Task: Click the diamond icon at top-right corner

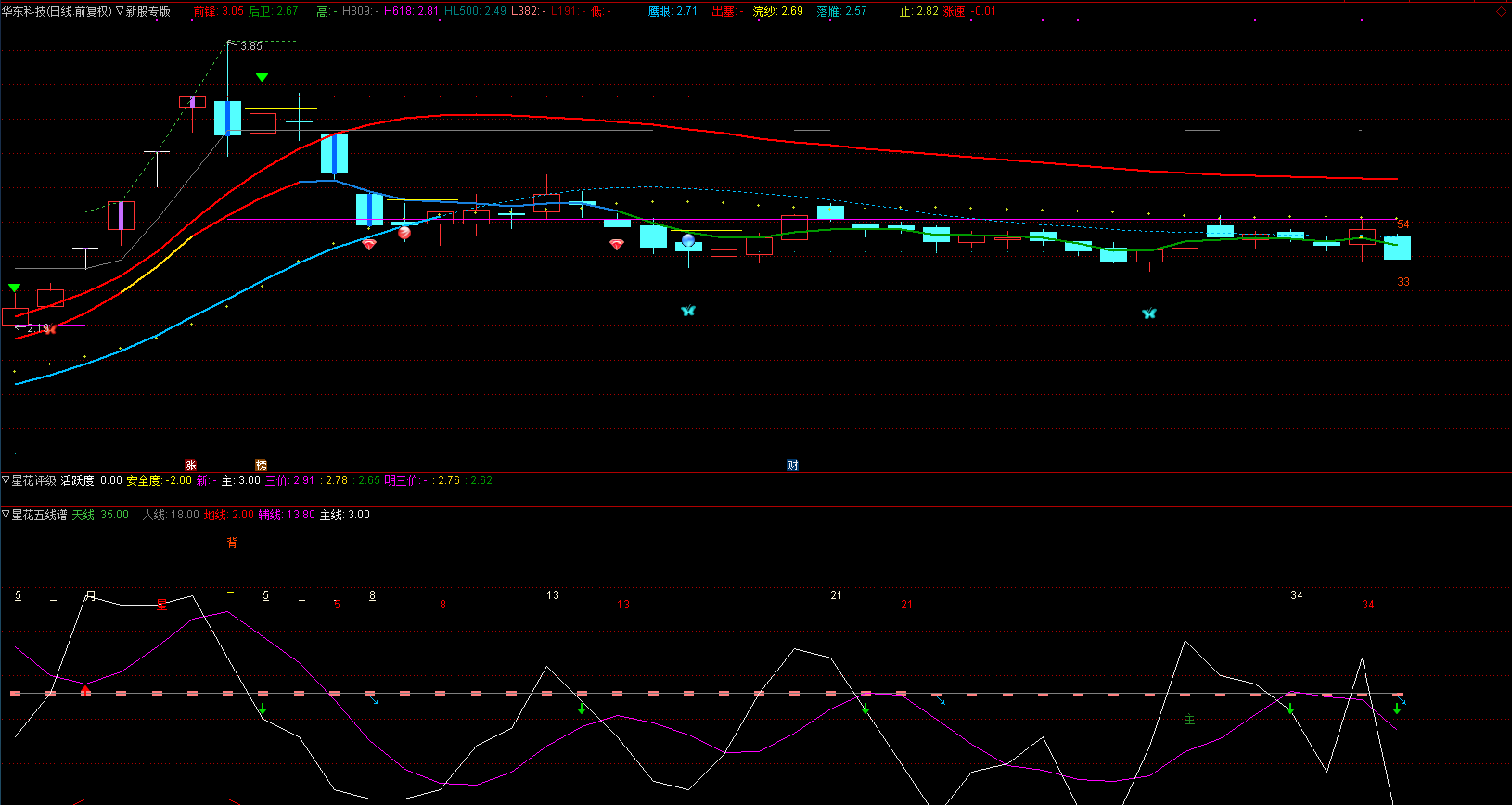Action: (1502, 11)
